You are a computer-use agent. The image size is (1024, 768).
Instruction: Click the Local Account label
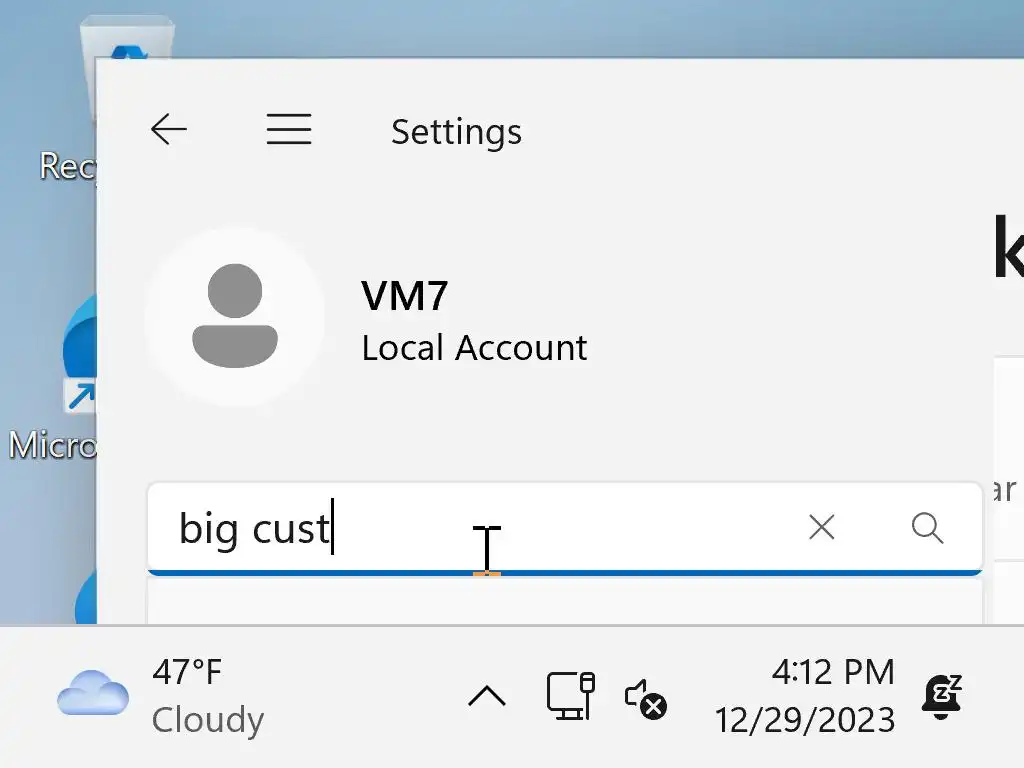tap(474, 348)
